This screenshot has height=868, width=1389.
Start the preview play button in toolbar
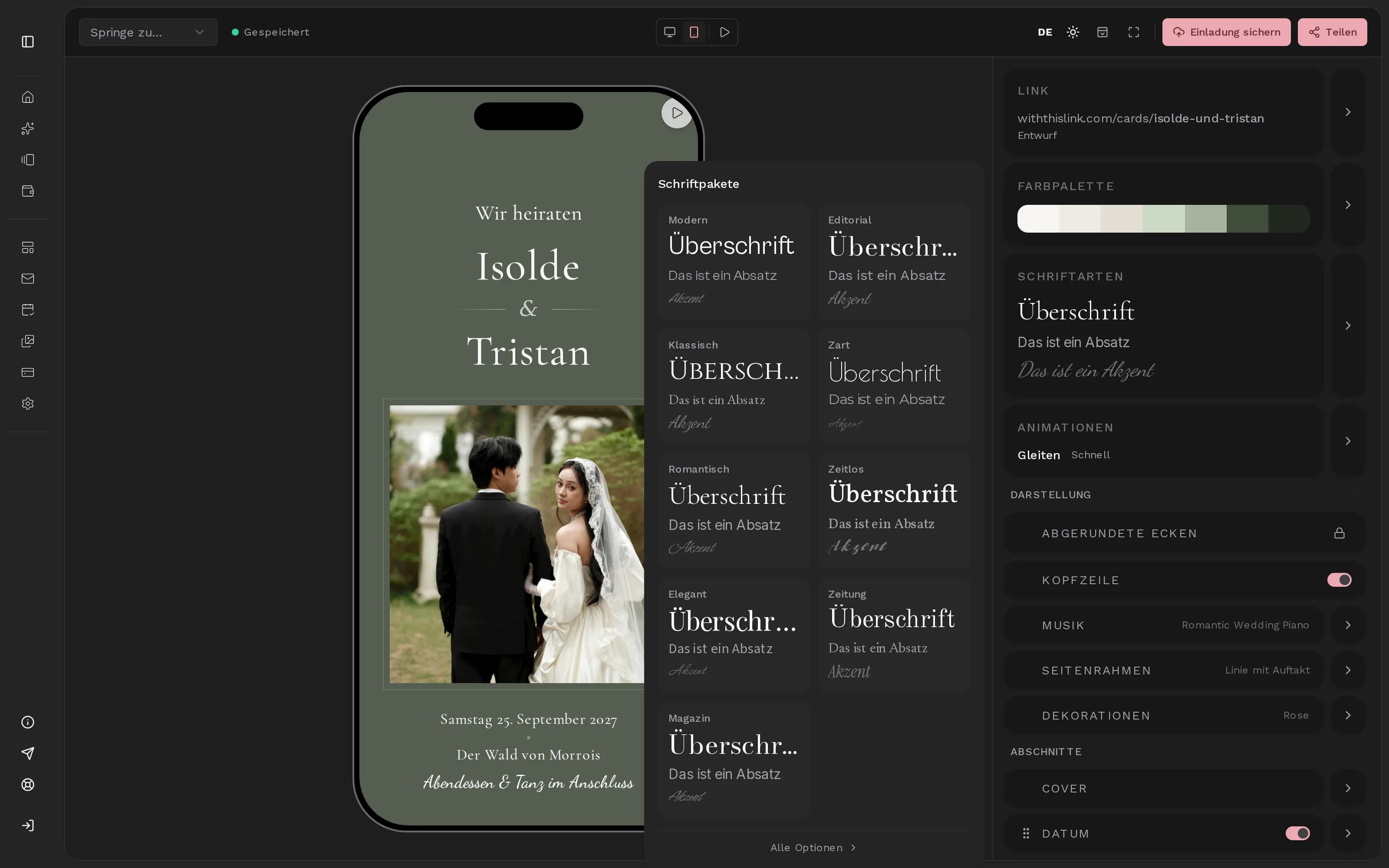click(x=724, y=32)
